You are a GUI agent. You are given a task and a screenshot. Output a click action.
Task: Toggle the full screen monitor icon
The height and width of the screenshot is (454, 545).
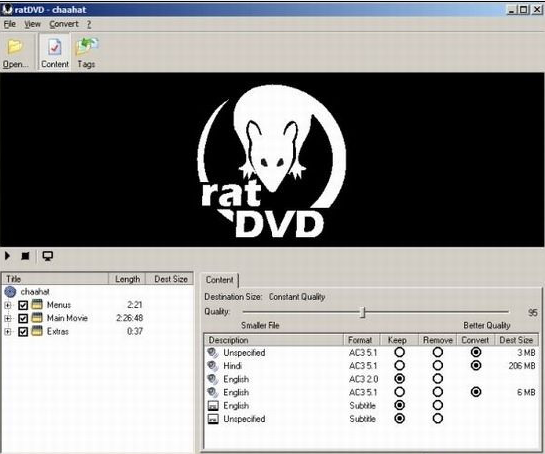pyautogui.click(x=48, y=256)
